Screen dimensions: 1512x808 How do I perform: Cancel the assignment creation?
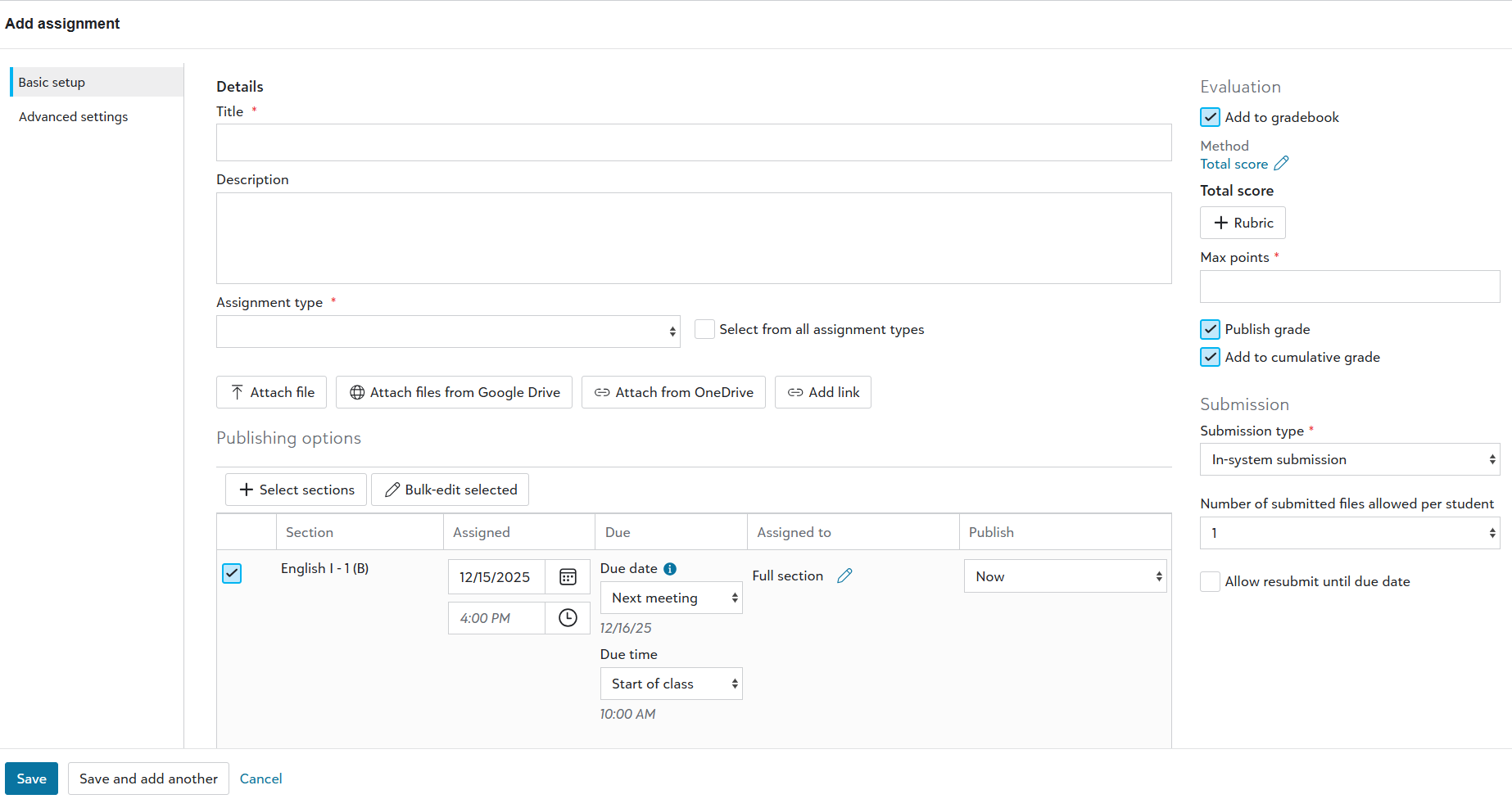click(260, 779)
